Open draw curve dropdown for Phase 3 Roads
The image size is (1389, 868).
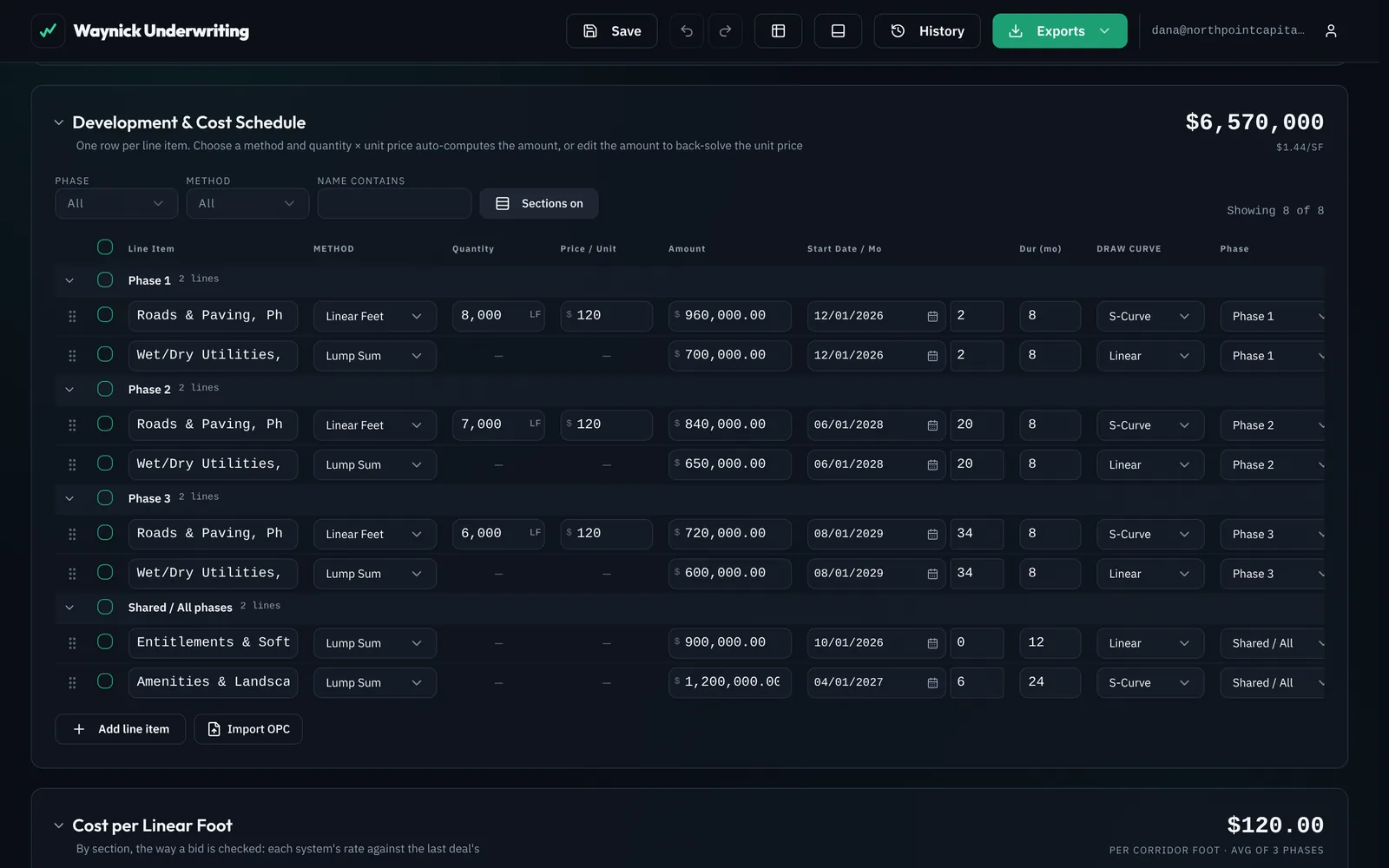[x=1150, y=535]
